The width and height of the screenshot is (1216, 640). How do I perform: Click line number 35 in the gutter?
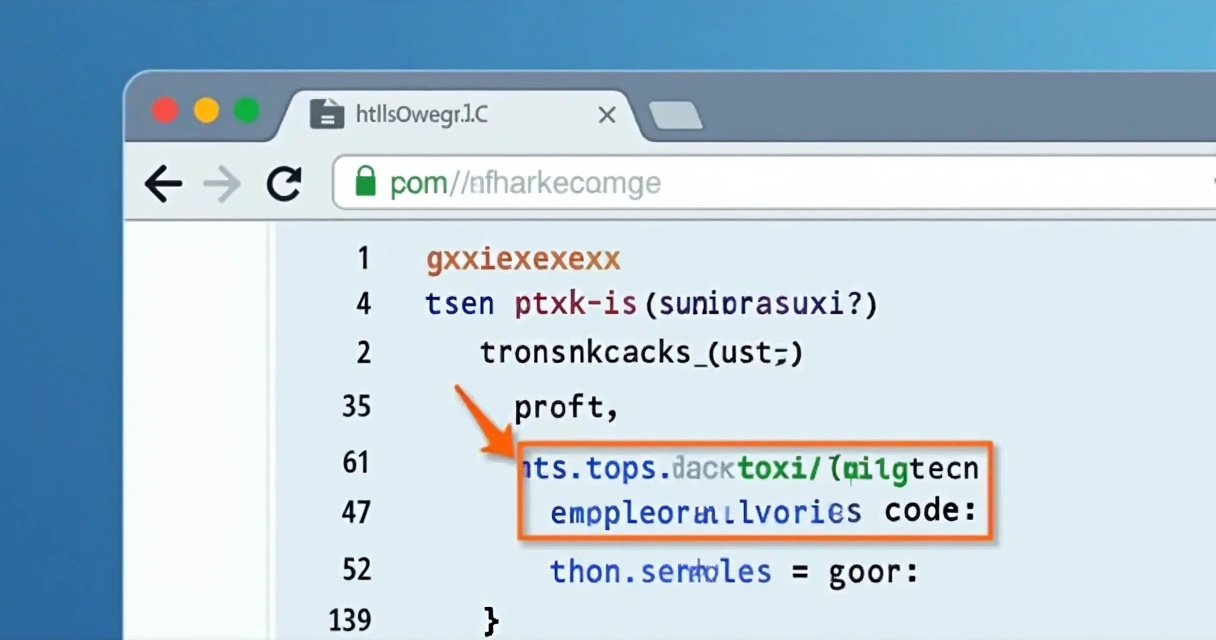pos(355,406)
